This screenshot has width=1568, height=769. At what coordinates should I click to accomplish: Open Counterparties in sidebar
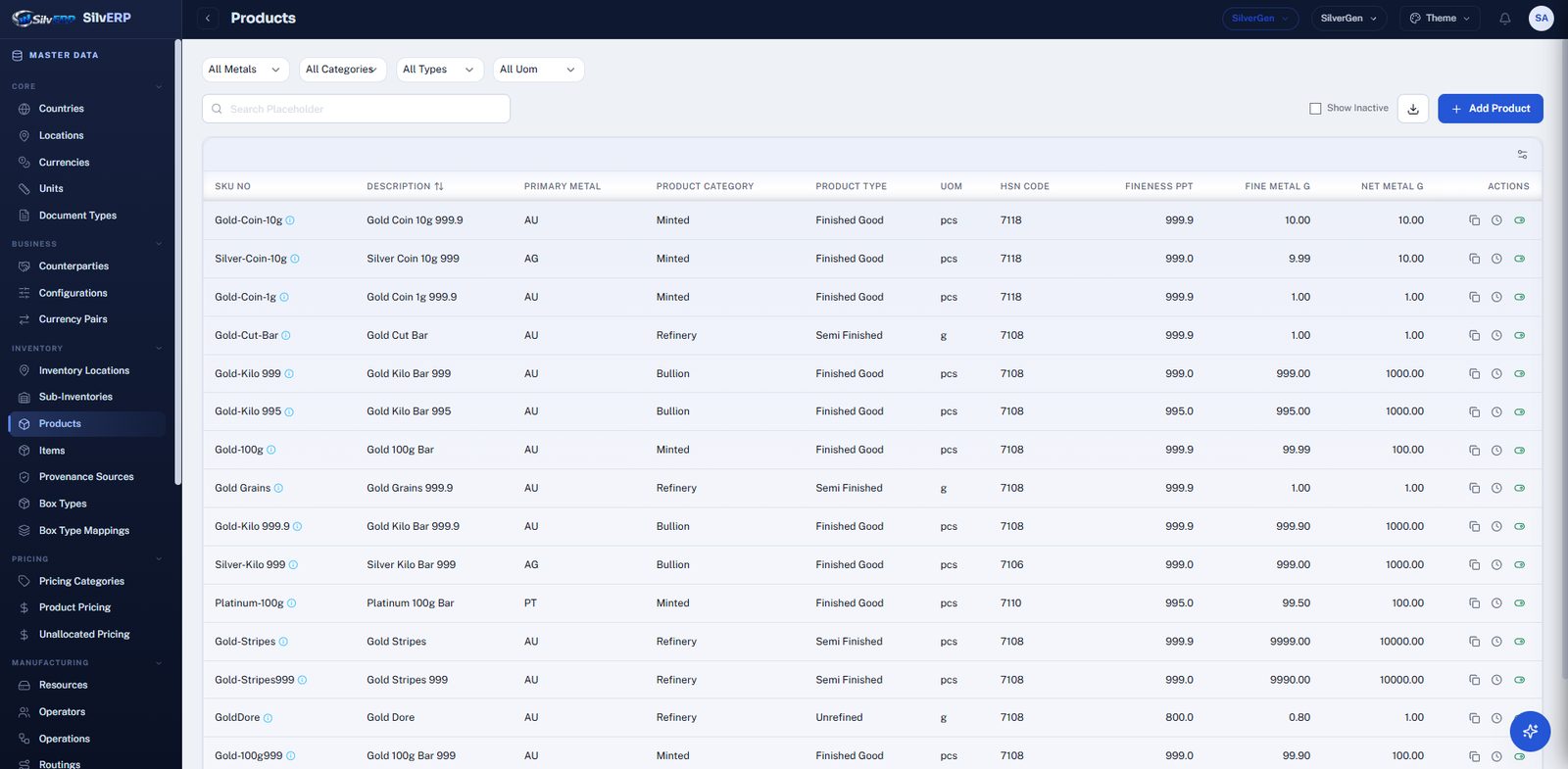[73, 266]
